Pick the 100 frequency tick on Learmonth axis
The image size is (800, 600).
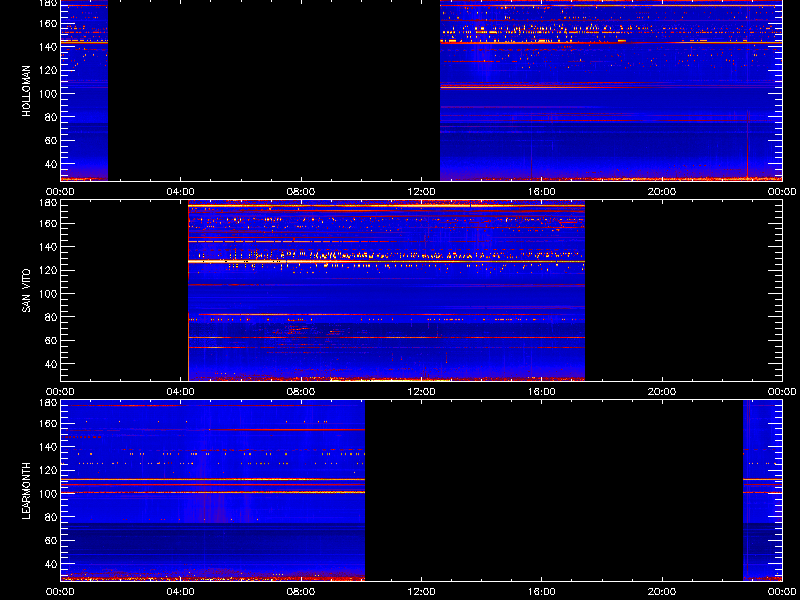46,493
